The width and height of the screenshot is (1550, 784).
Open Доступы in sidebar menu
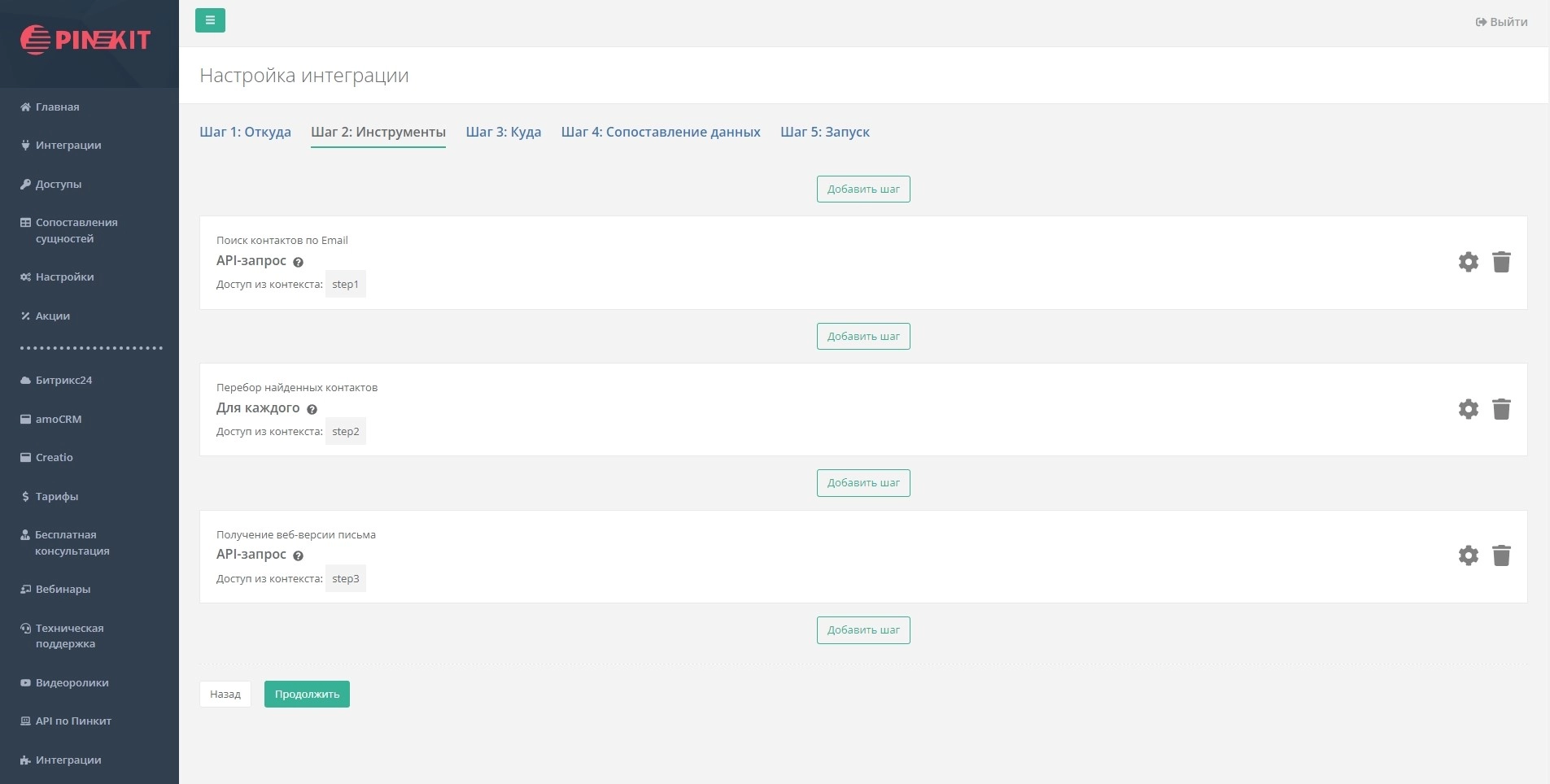tap(58, 185)
